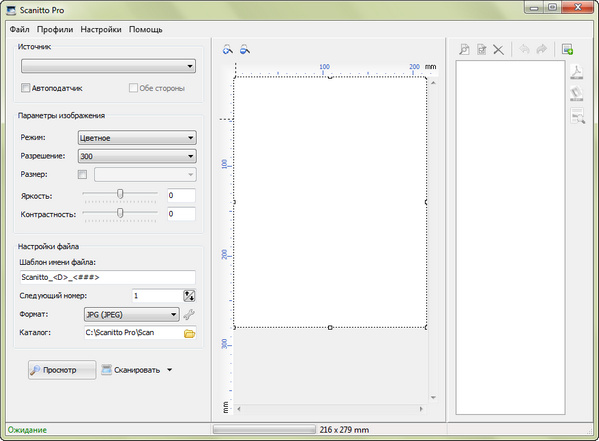
Task: Click the preview horizontal scrollbar right arrow
Action: pos(421,409)
